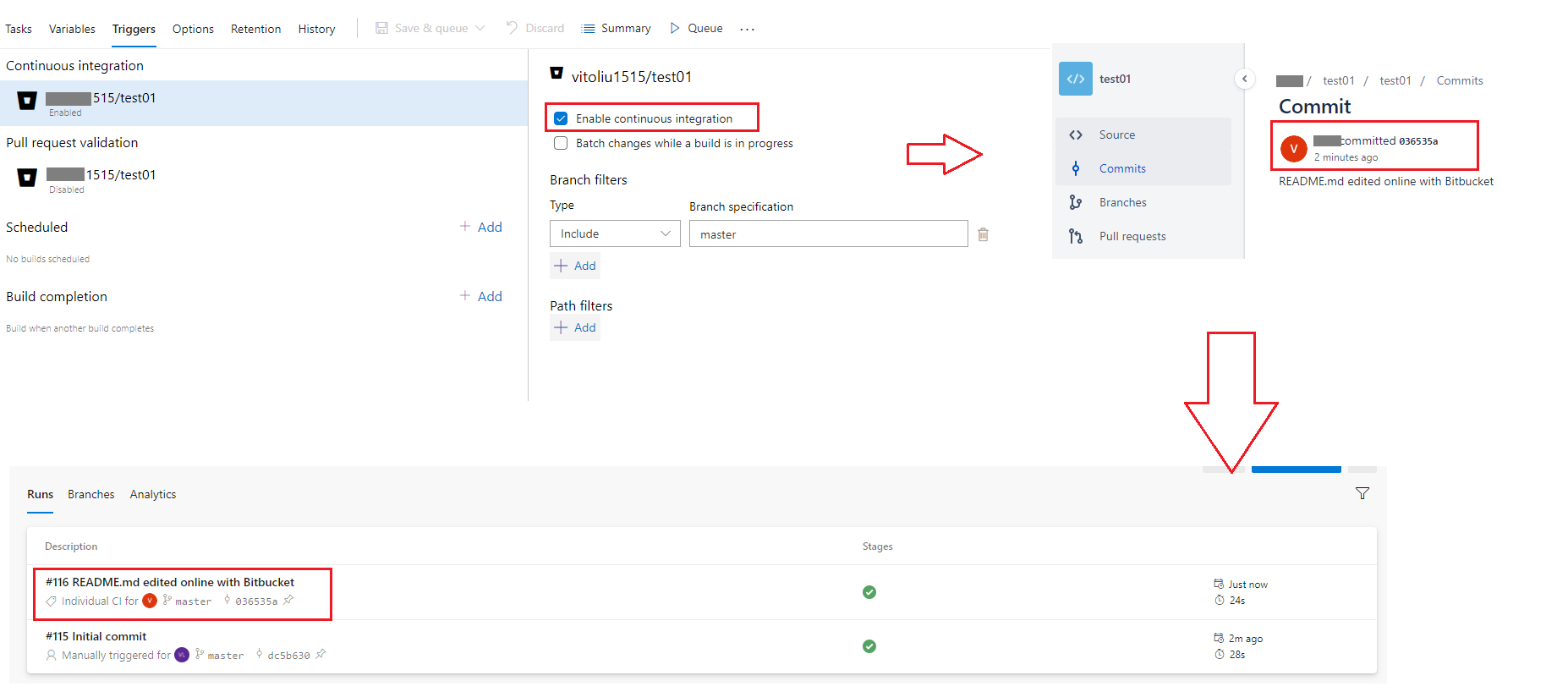Click the Queue play icon
Image resolution: width=1568 pixels, height=692 pixels.
pyautogui.click(x=675, y=28)
